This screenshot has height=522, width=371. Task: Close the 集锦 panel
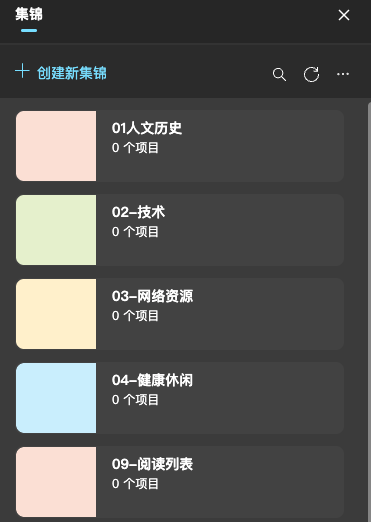344,15
